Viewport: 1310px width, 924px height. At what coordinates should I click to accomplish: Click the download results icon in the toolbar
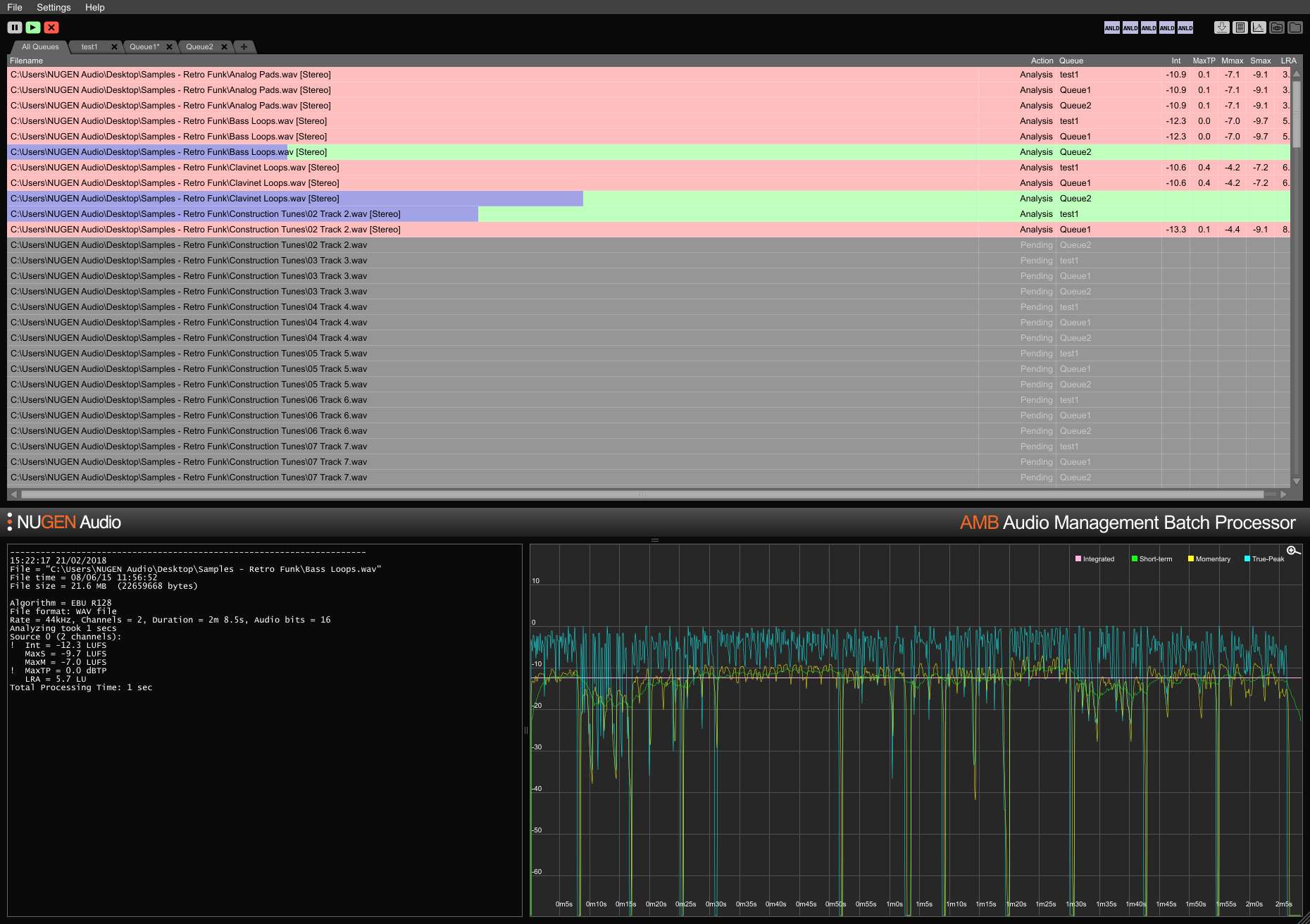pos(1222,27)
